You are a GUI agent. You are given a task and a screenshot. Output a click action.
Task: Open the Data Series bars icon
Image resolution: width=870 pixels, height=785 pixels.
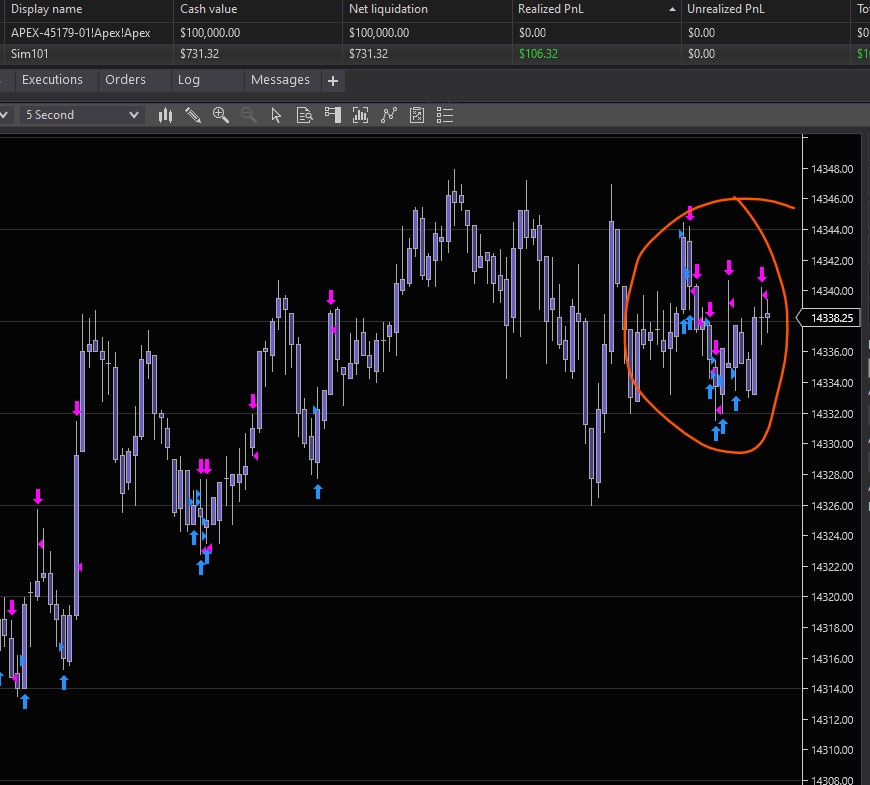[x=361, y=115]
